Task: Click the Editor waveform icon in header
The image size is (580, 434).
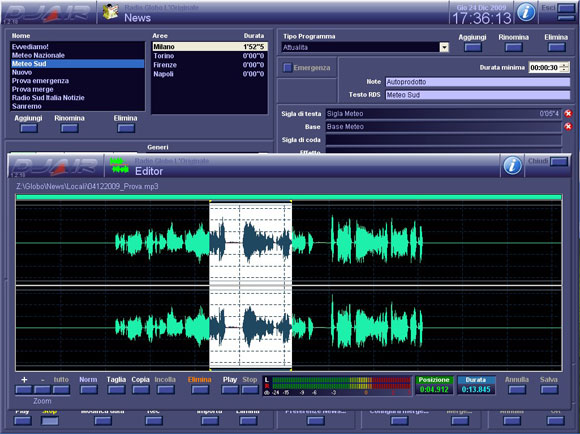Action: coord(119,165)
